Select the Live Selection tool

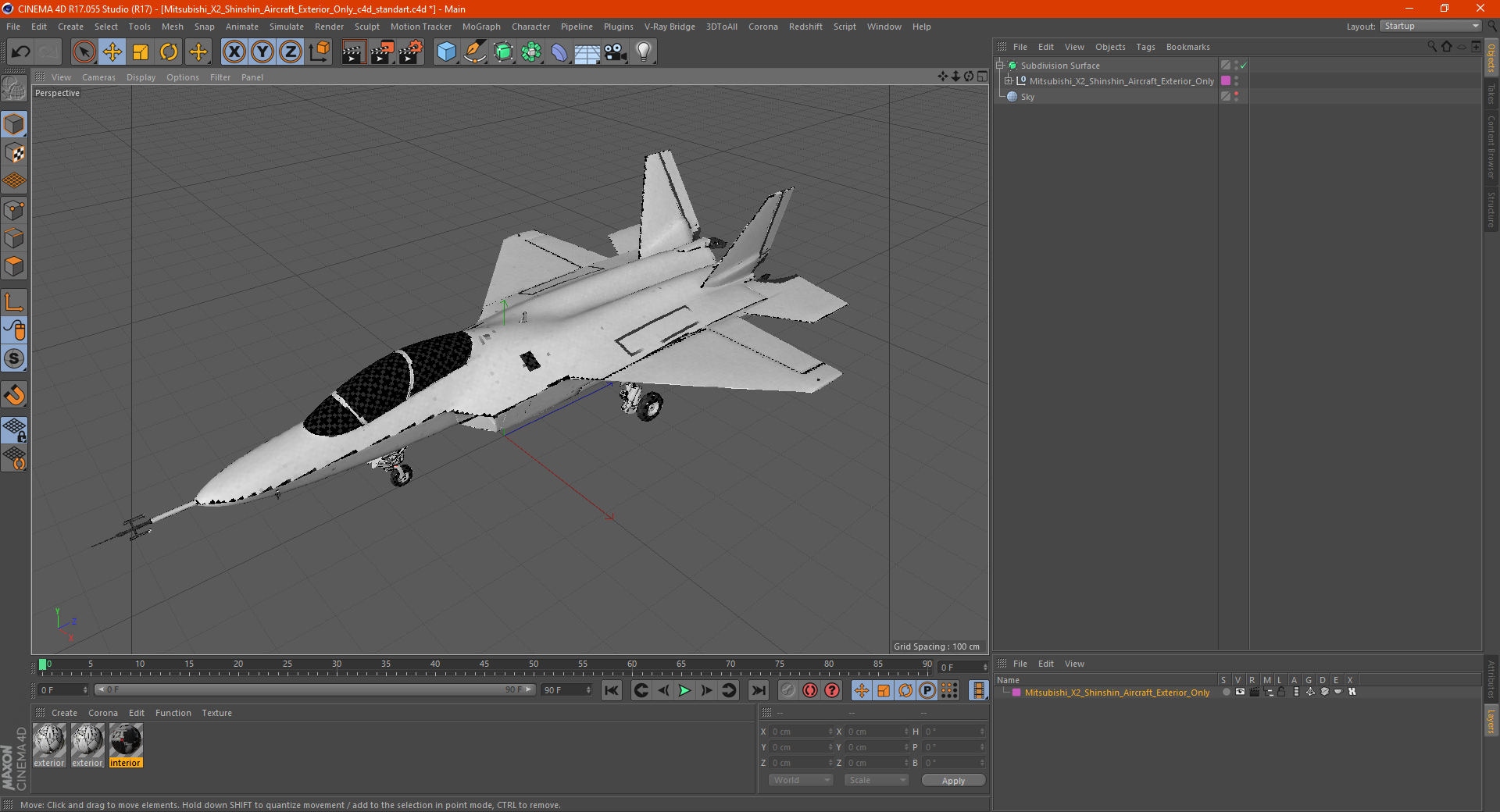[84, 52]
